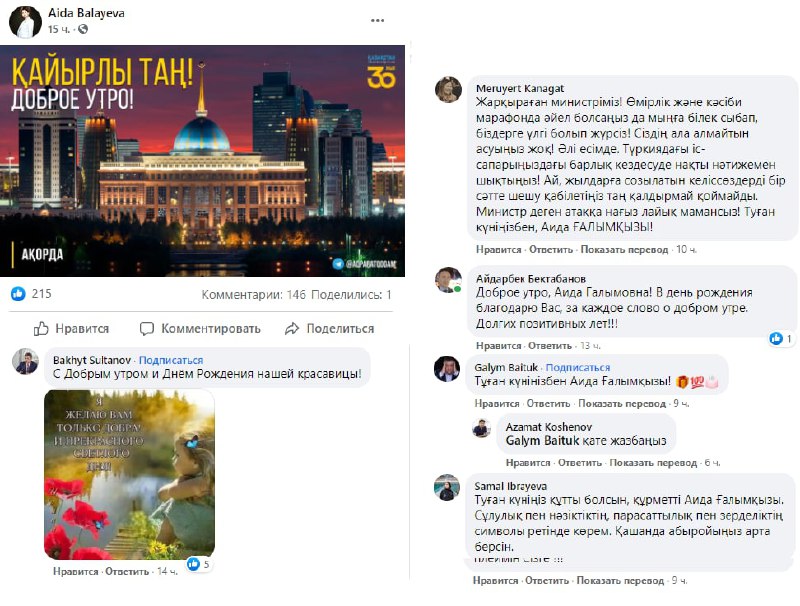Open the Комментарии: 146 comments count
800x606 pixels.
coord(254,294)
